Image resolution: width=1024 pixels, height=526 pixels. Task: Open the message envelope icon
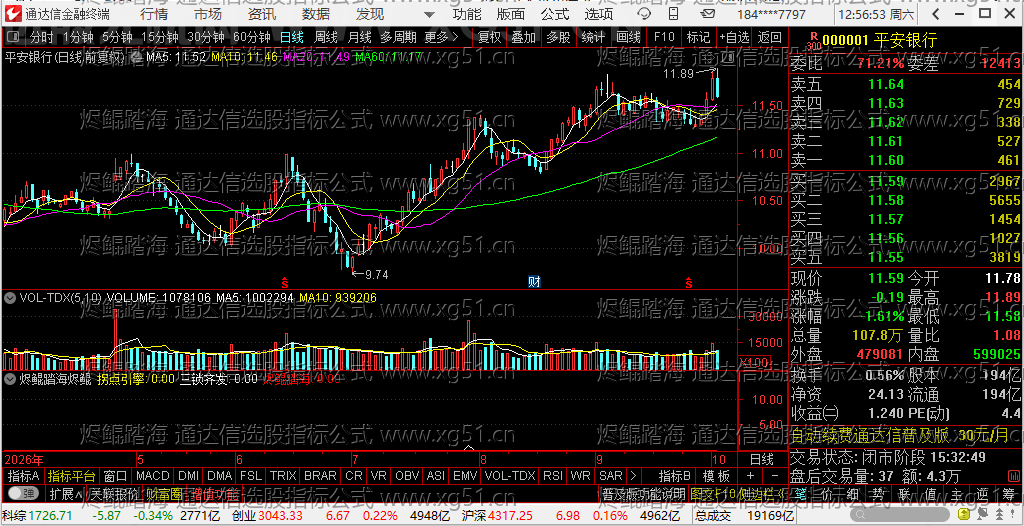[707, 14]
